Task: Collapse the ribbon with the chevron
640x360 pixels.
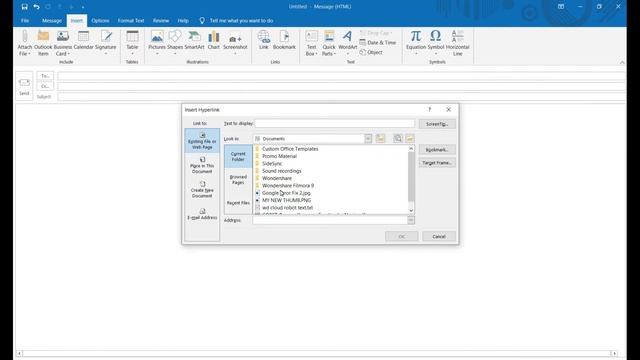Action: pyautogui.click(x=622, y=62)
